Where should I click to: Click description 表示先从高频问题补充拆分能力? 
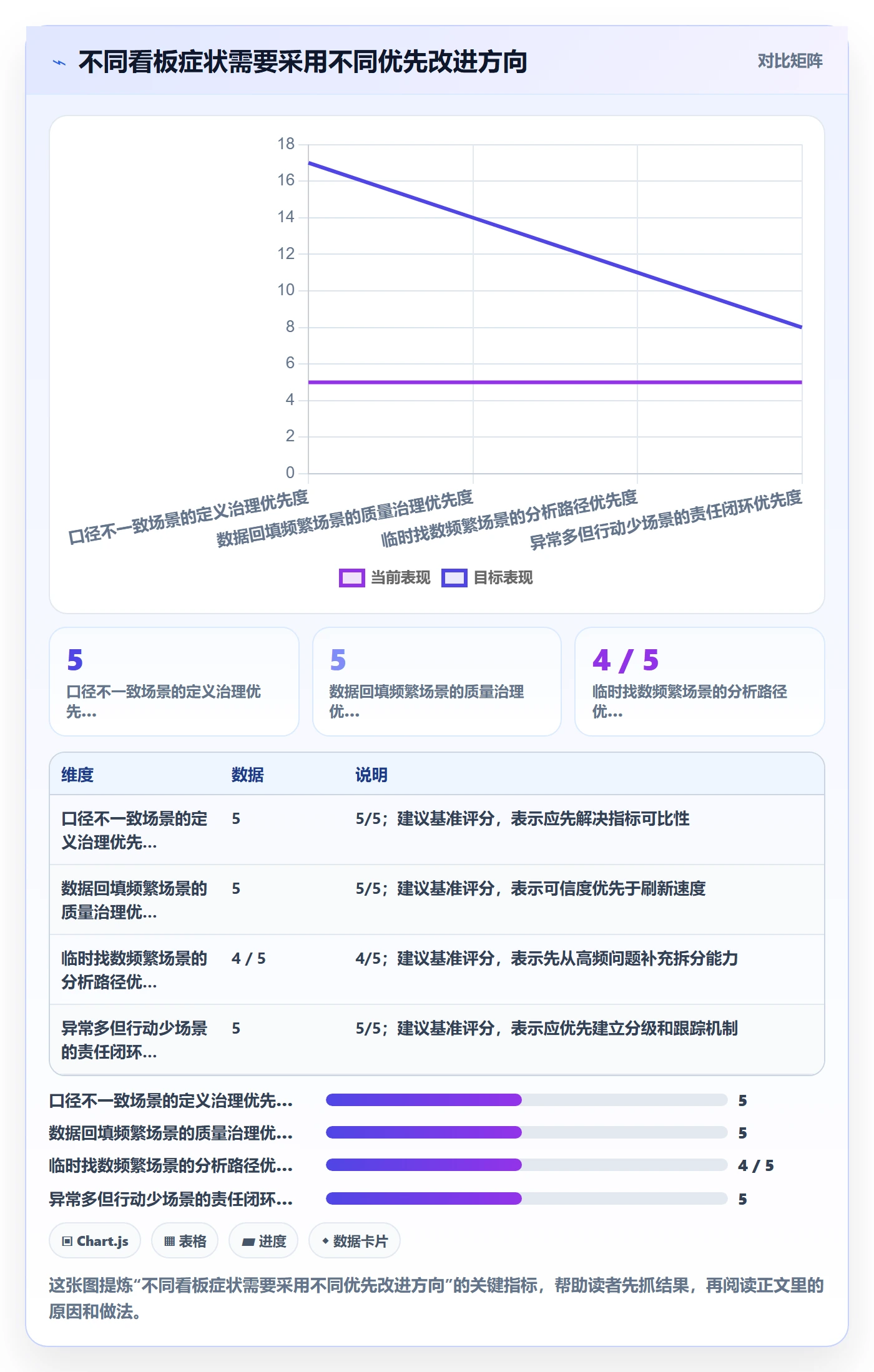coord(624,958)
